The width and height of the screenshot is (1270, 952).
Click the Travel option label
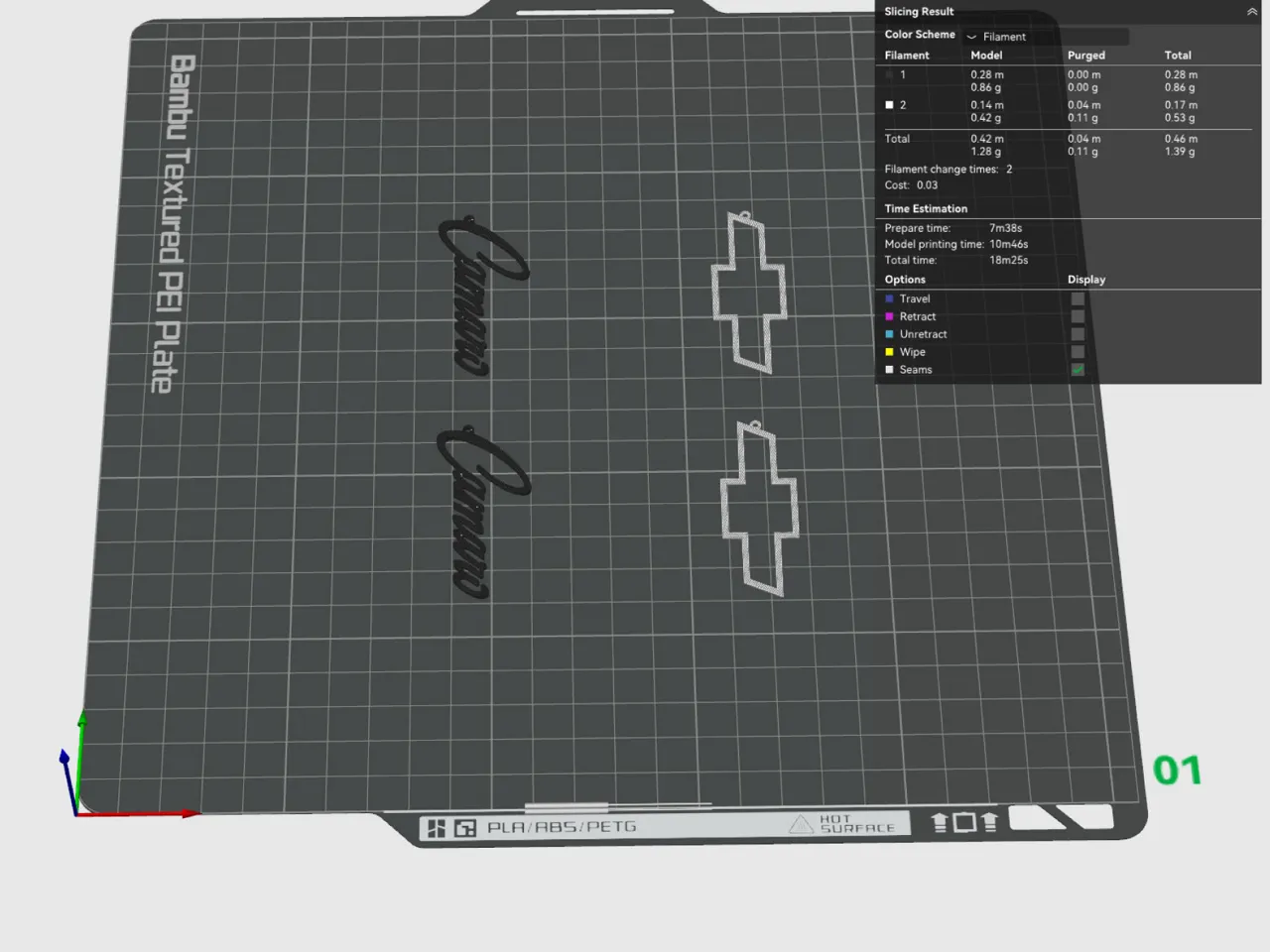915,298
